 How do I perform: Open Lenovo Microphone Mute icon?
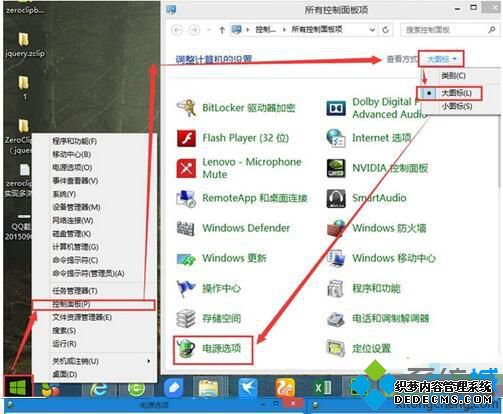[x=186, y=168]
